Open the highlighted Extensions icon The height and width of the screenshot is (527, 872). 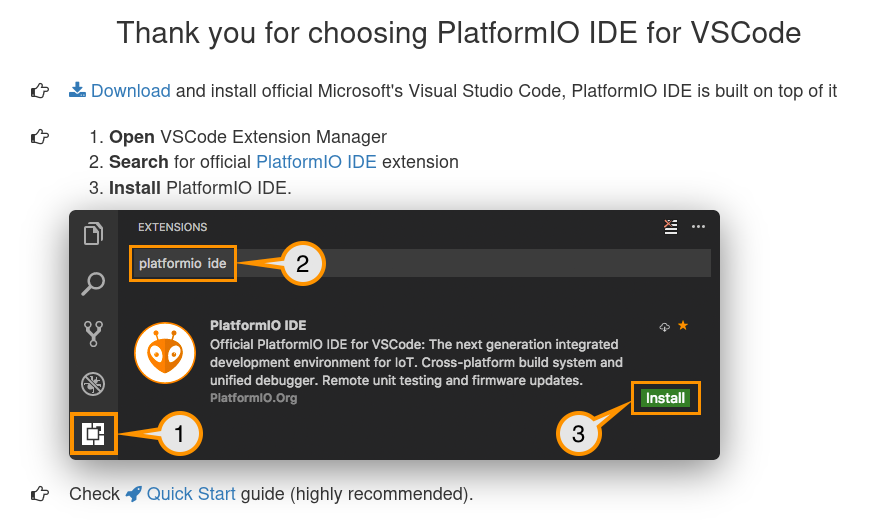(93, 434)
